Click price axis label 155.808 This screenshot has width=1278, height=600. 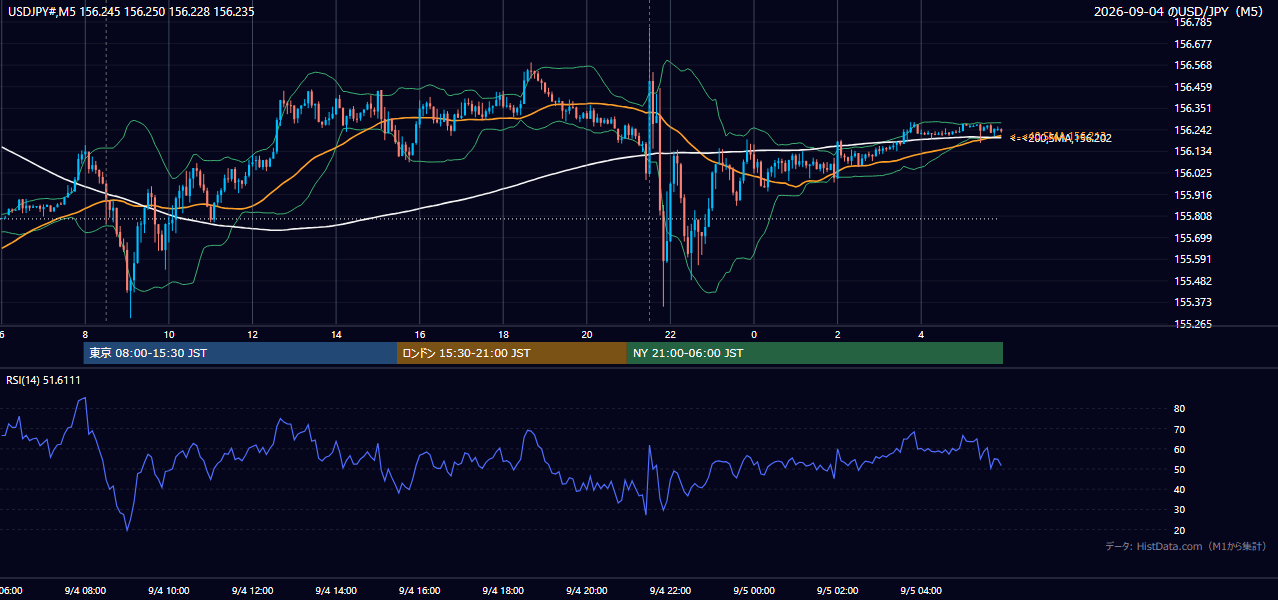click(x=1192, y=216)
